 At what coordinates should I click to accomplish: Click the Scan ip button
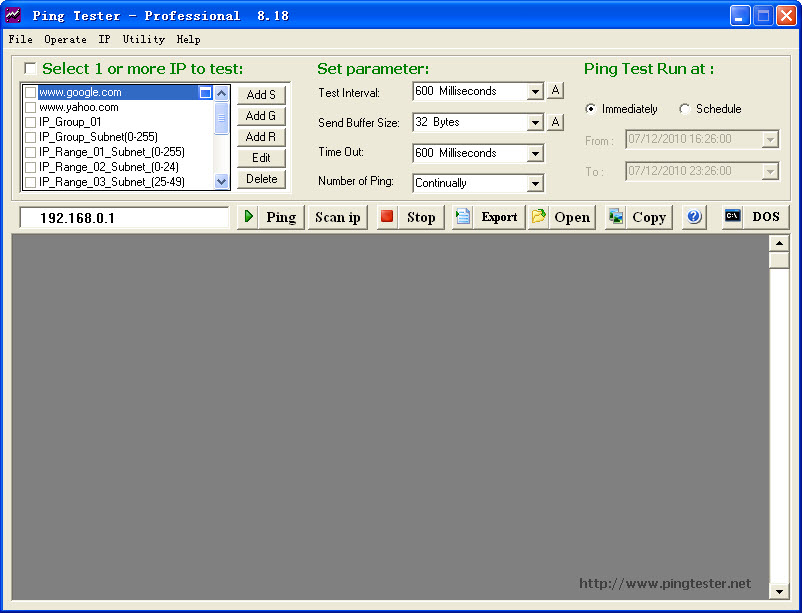tap(338, 217)
